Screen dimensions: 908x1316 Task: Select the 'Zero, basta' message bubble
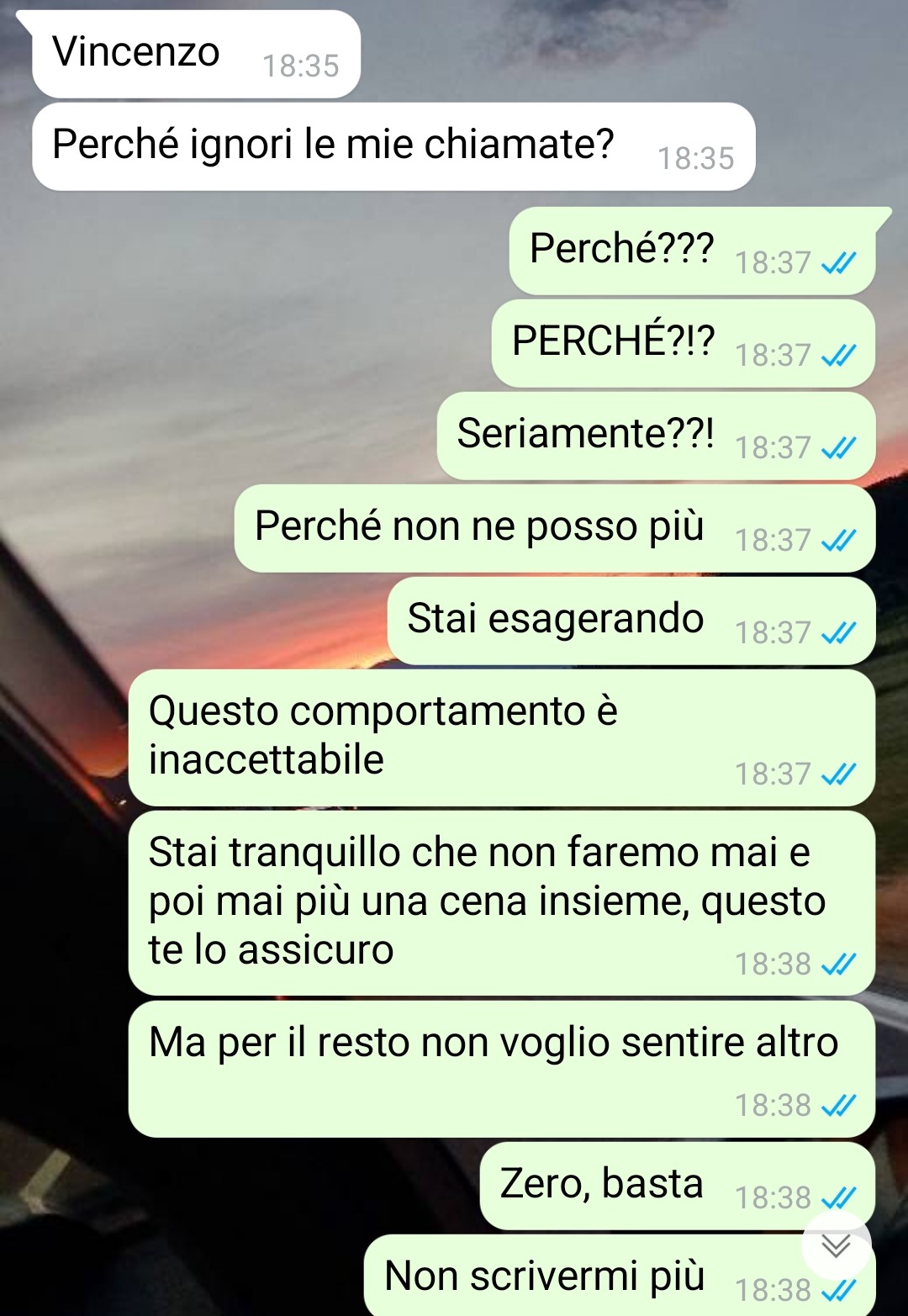coord(678,1186)
